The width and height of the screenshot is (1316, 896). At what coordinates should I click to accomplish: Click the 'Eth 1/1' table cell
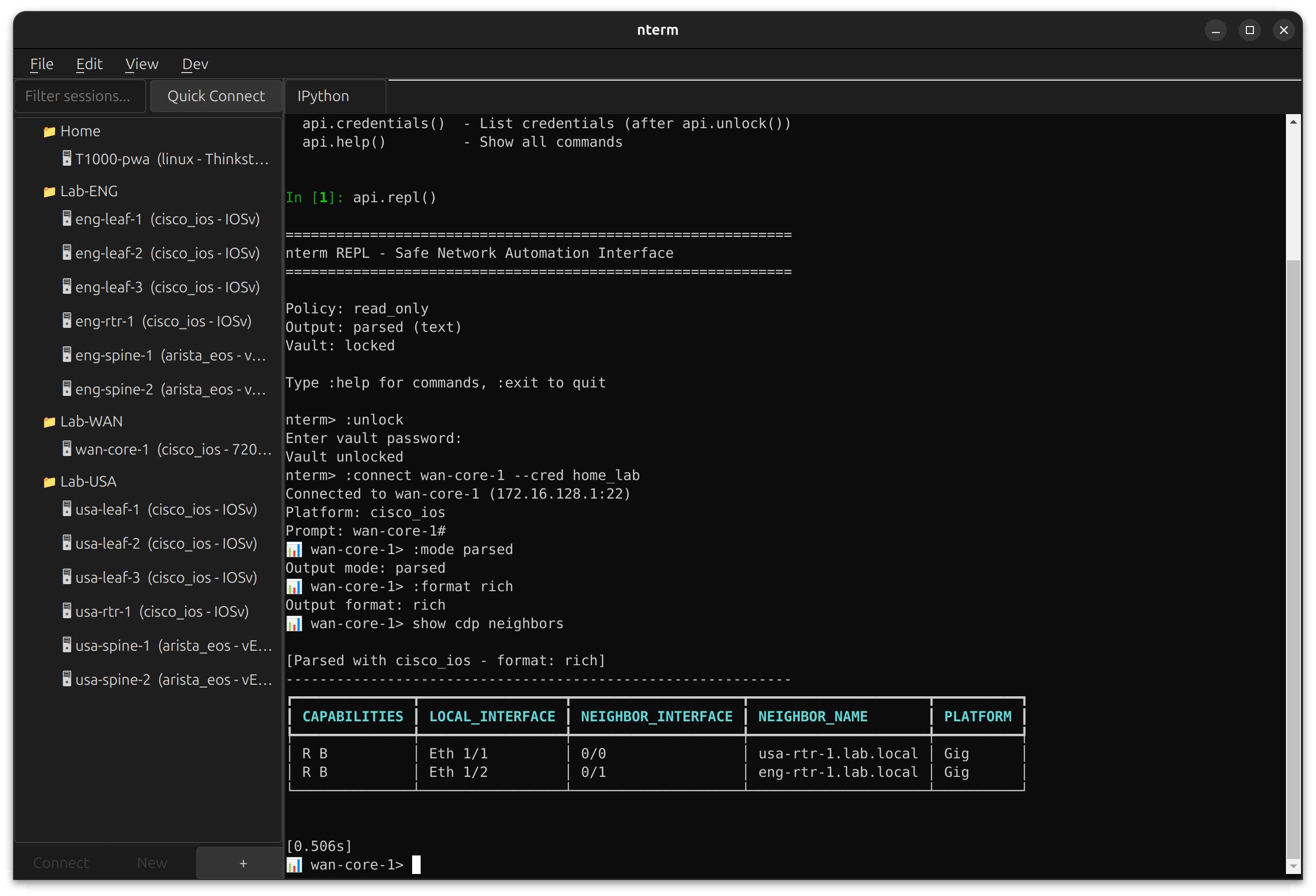point(459,754)
